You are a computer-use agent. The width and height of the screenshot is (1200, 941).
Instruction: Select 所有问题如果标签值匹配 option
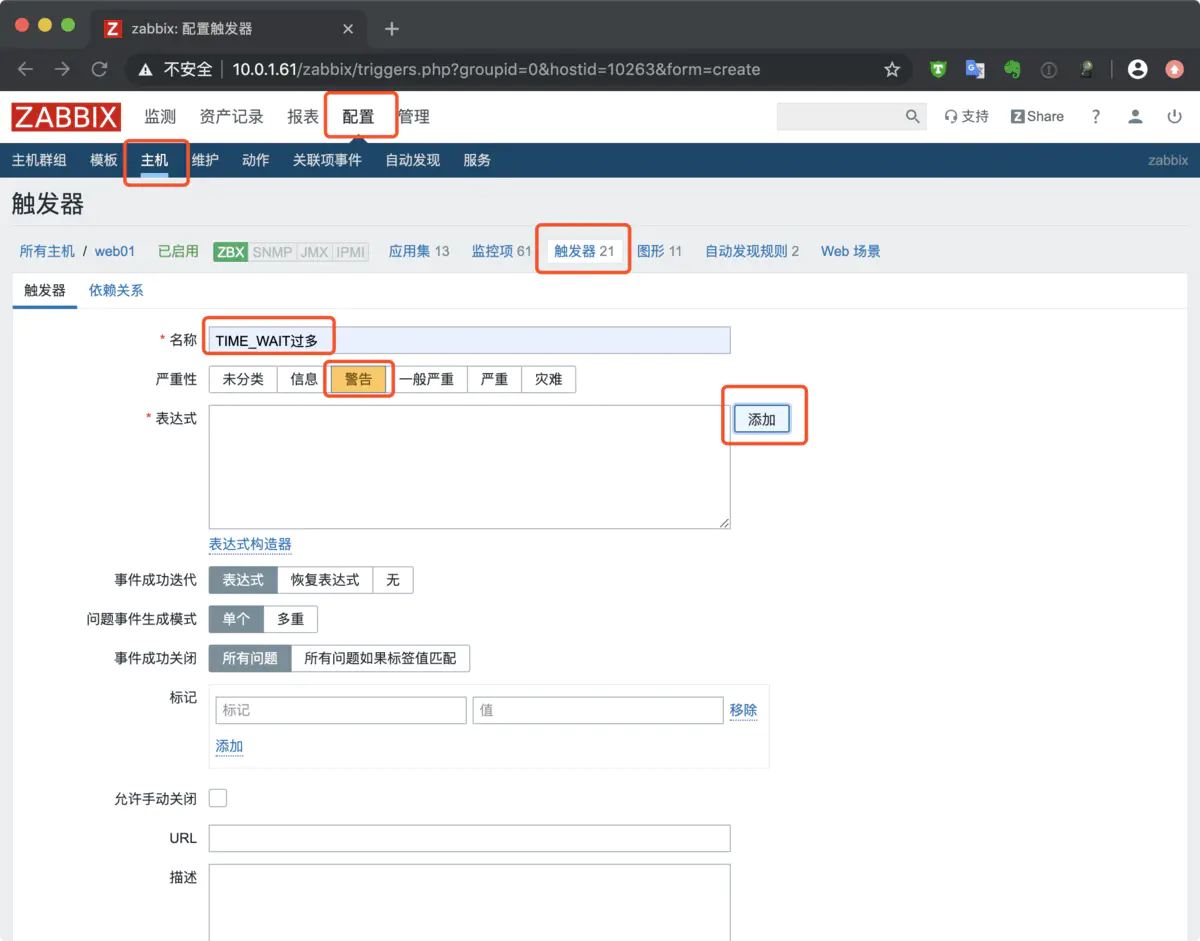pos(380,658)
